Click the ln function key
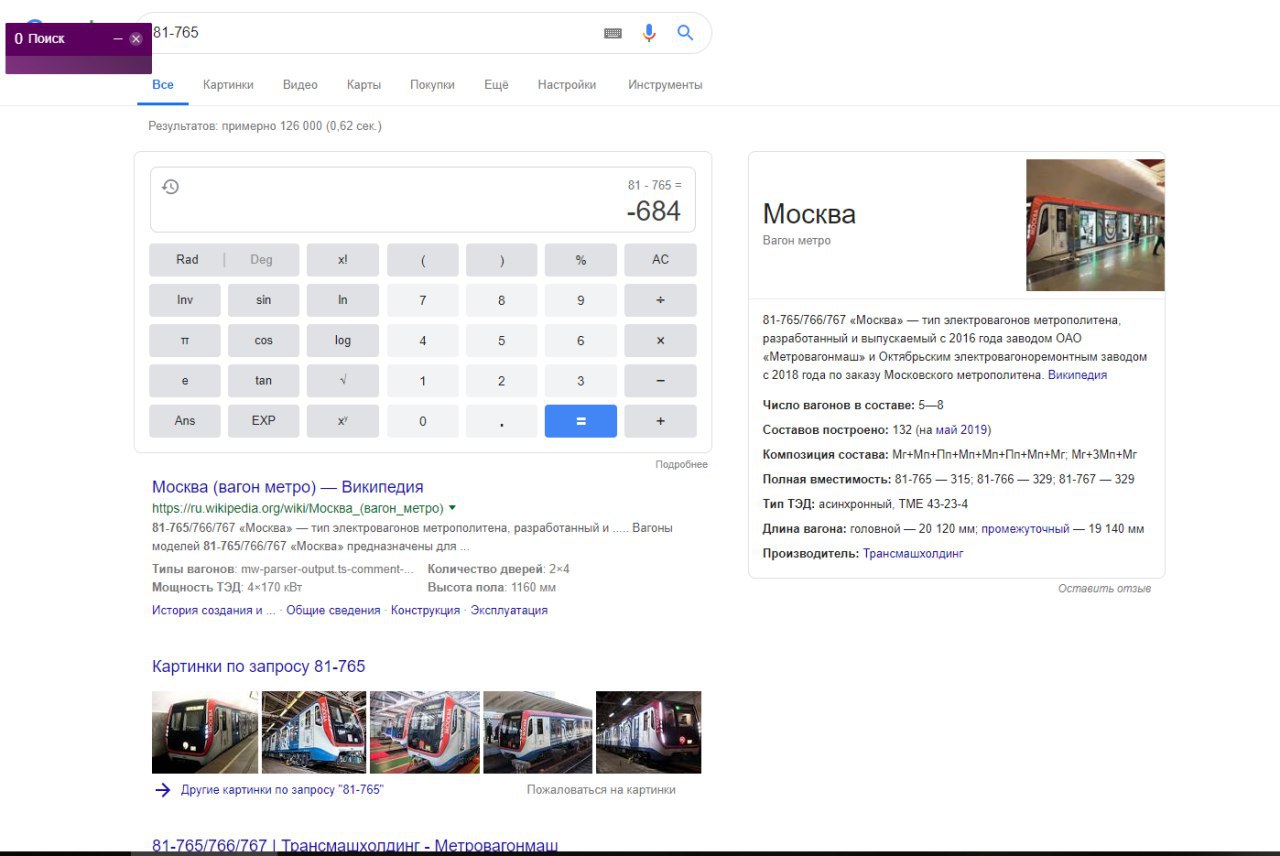This screenshot has height=856, width=1280. (x=343, y=300)
